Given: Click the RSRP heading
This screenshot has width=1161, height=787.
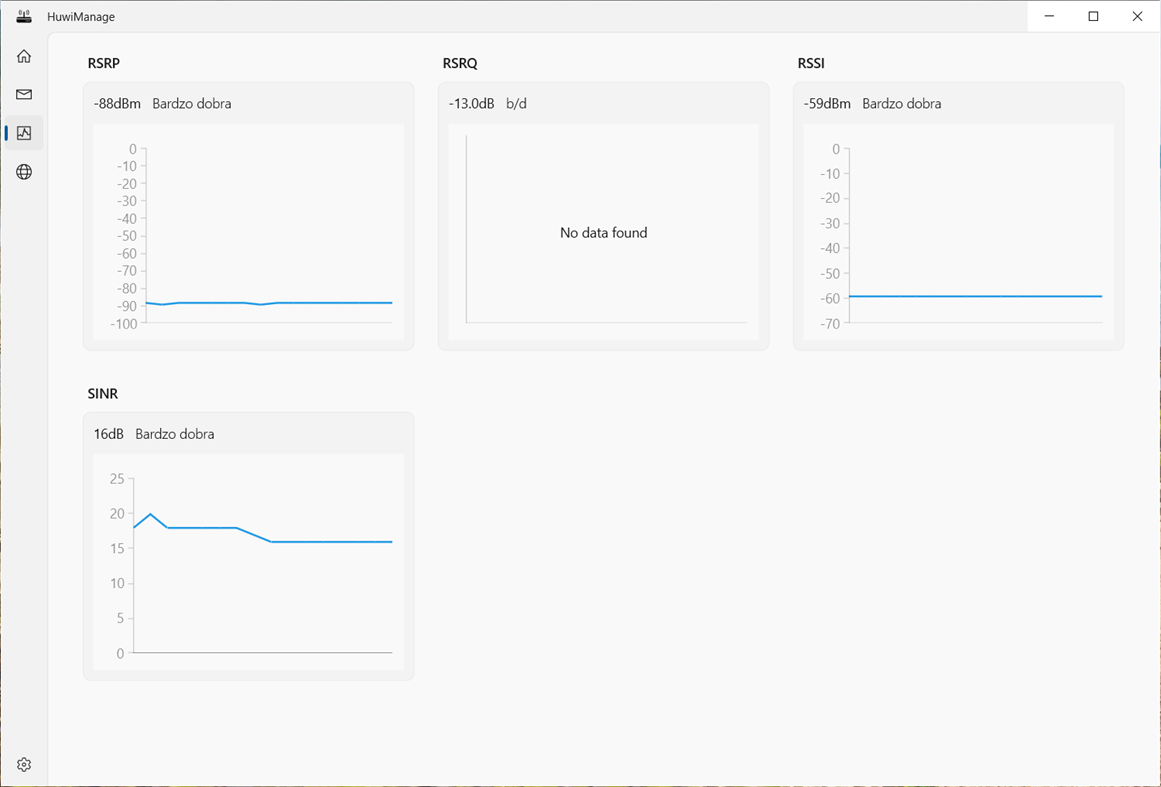Looking at the screenshot, I should (x=104, y=63).
